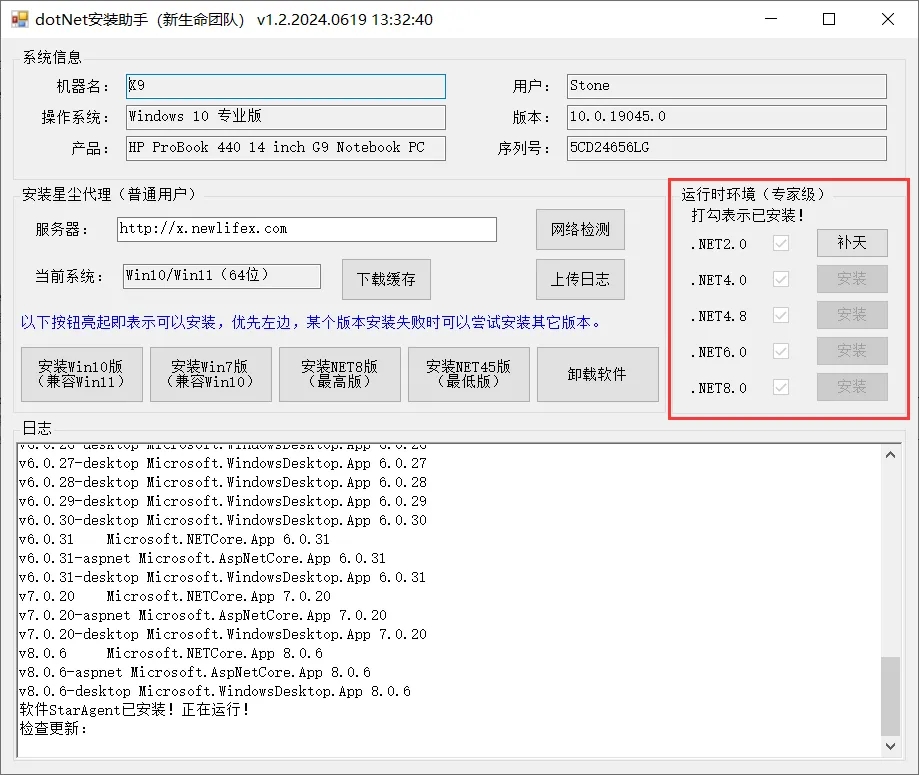This screenshot has width=919, height=775.
Task: Click log line v6.0.31-aspnet Microsoft.AspNetCore.App
Action: (202, 558)
